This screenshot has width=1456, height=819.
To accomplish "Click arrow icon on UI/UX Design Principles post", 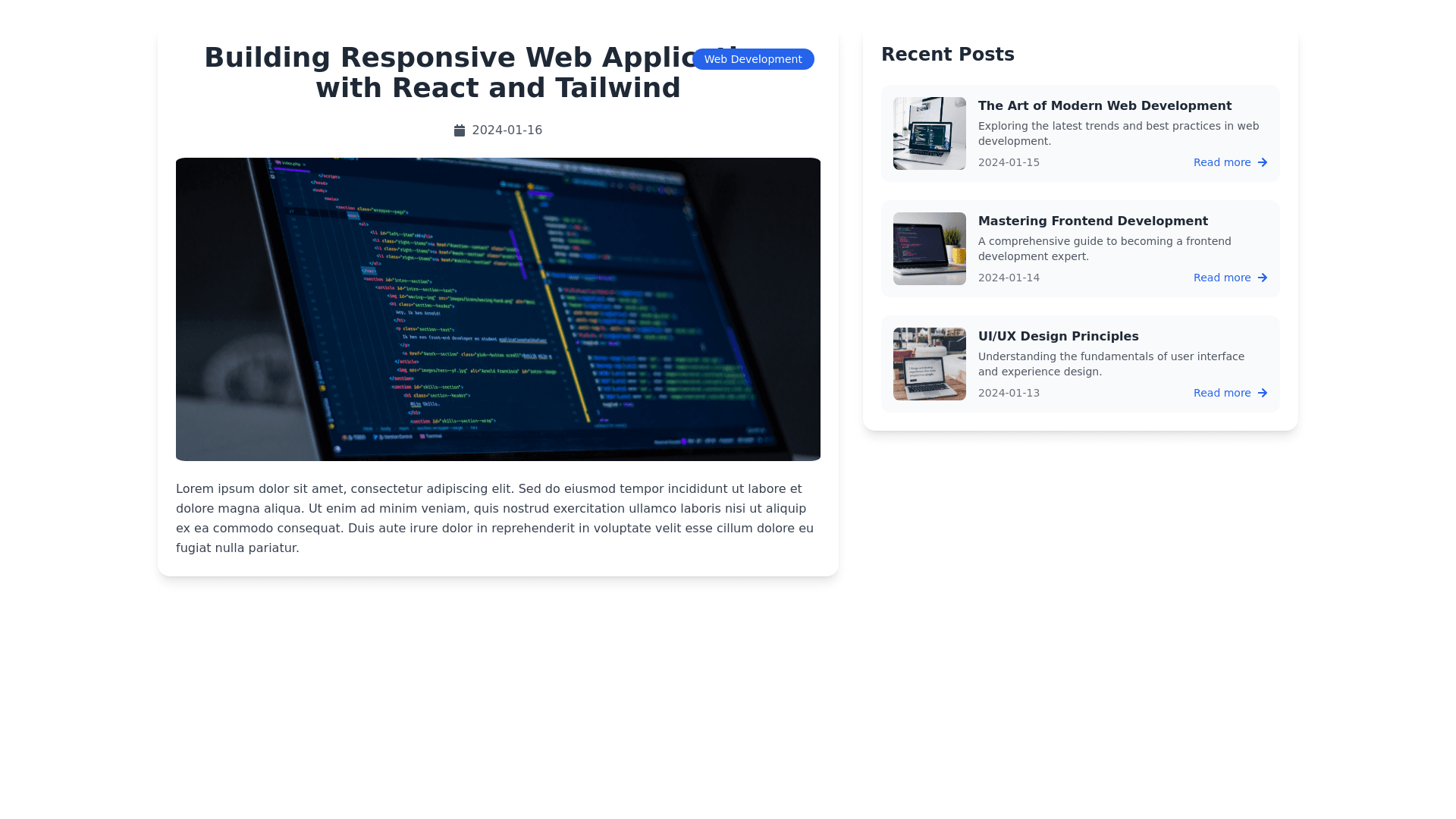I will (x=1263, y=393).
